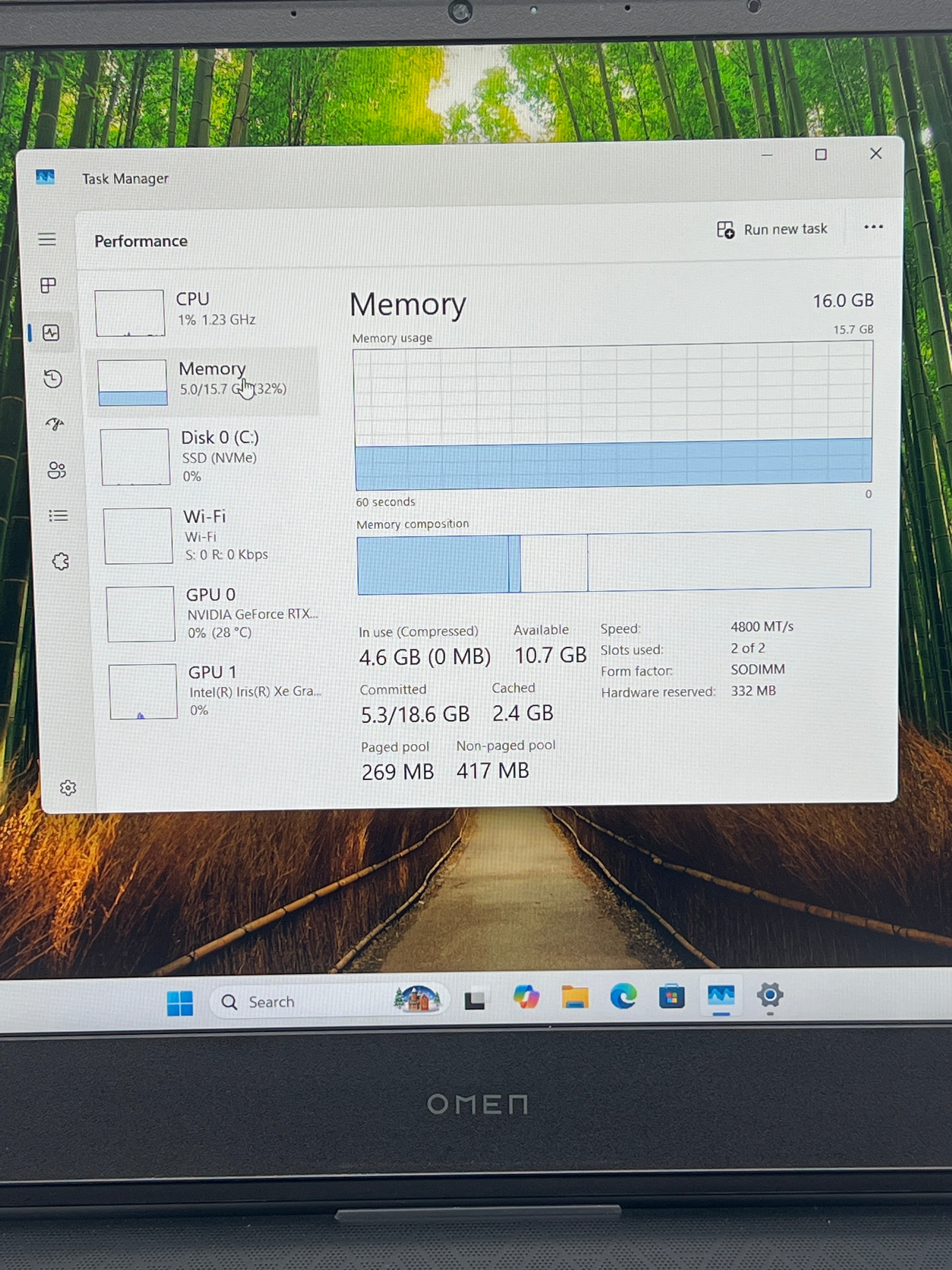Viewport: 952px width, 1270px height.
Task: Click the 5.3/18.6 GB committed value
Action: (x=415, y=714)
